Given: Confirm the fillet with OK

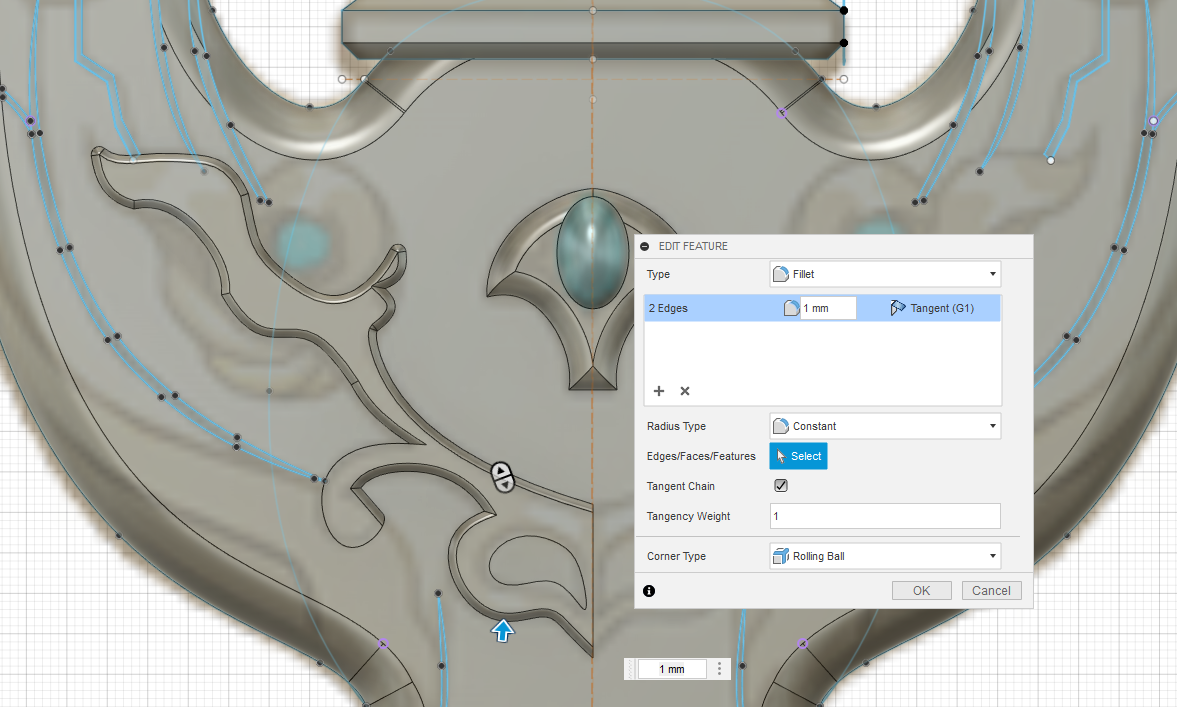Looking at the screenshot, I should coord(922,591).
